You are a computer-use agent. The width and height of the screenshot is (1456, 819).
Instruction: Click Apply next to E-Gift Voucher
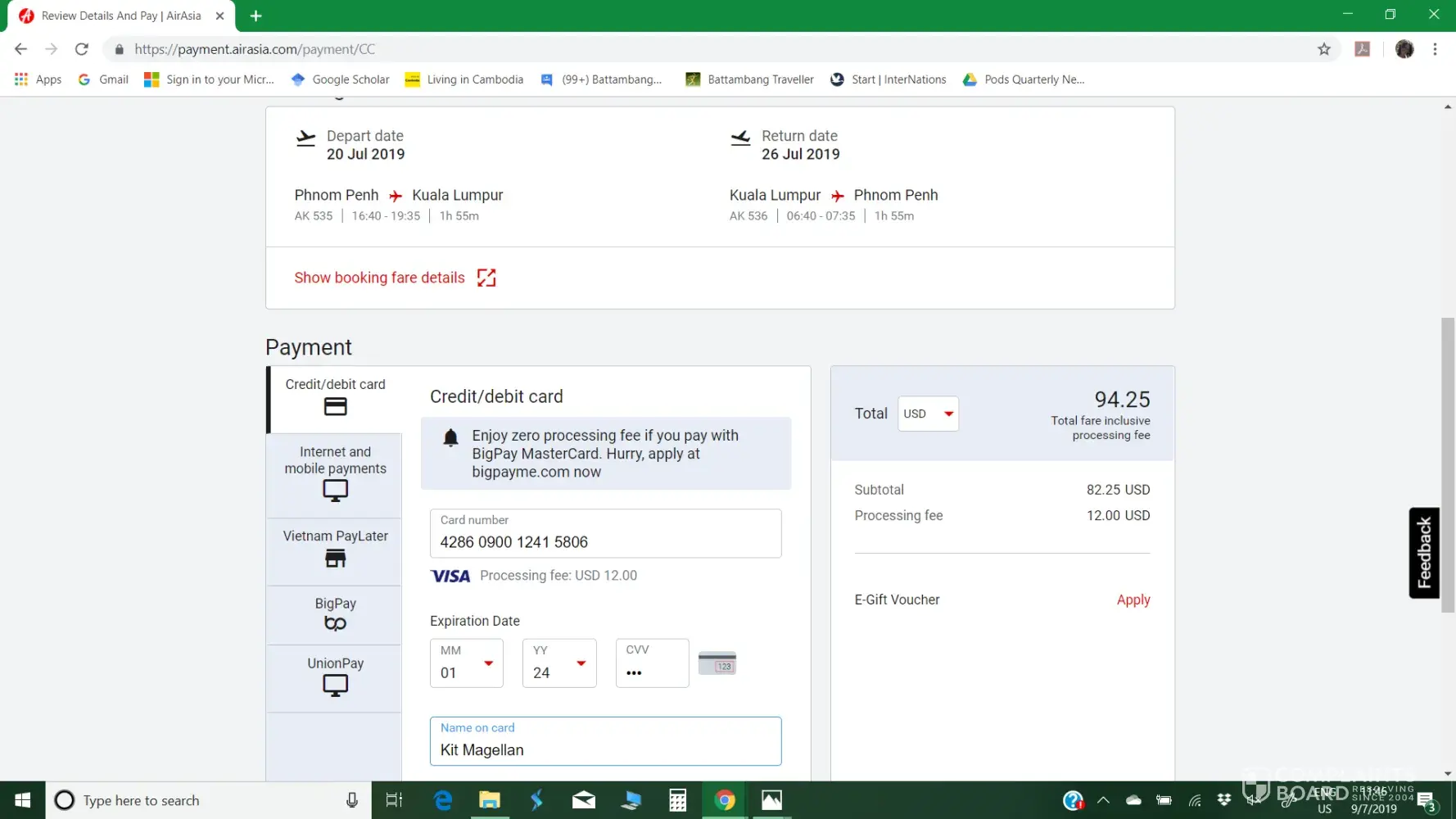(x=1133, y=600)
